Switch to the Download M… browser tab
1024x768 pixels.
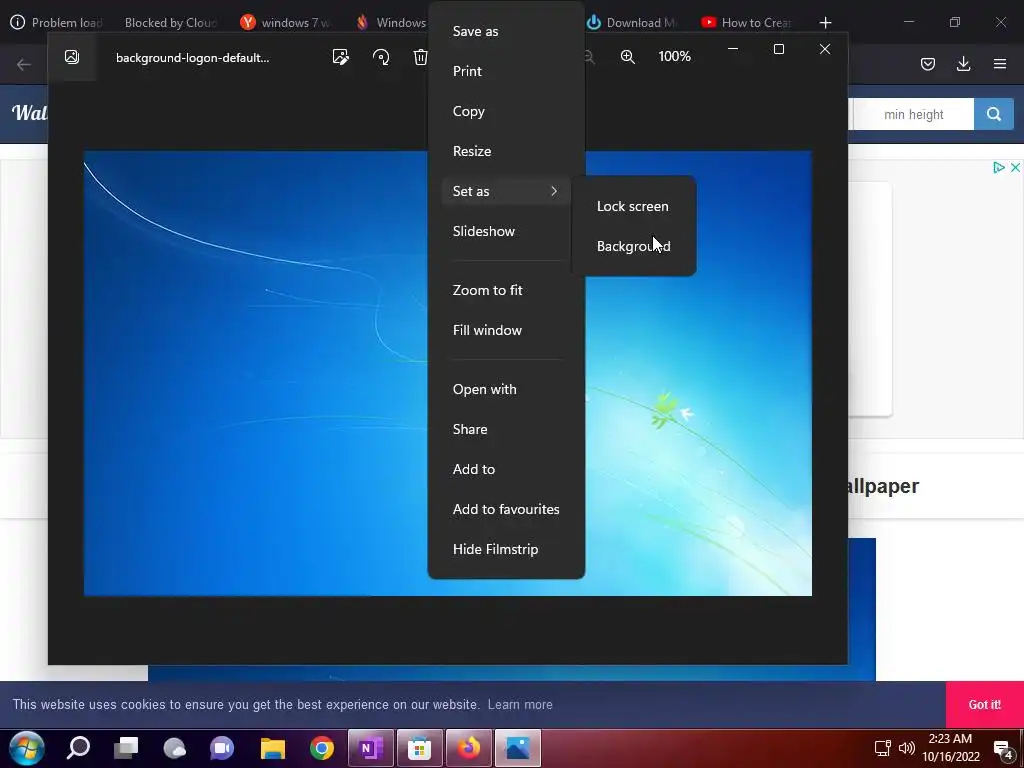click(x=631, y=22)
